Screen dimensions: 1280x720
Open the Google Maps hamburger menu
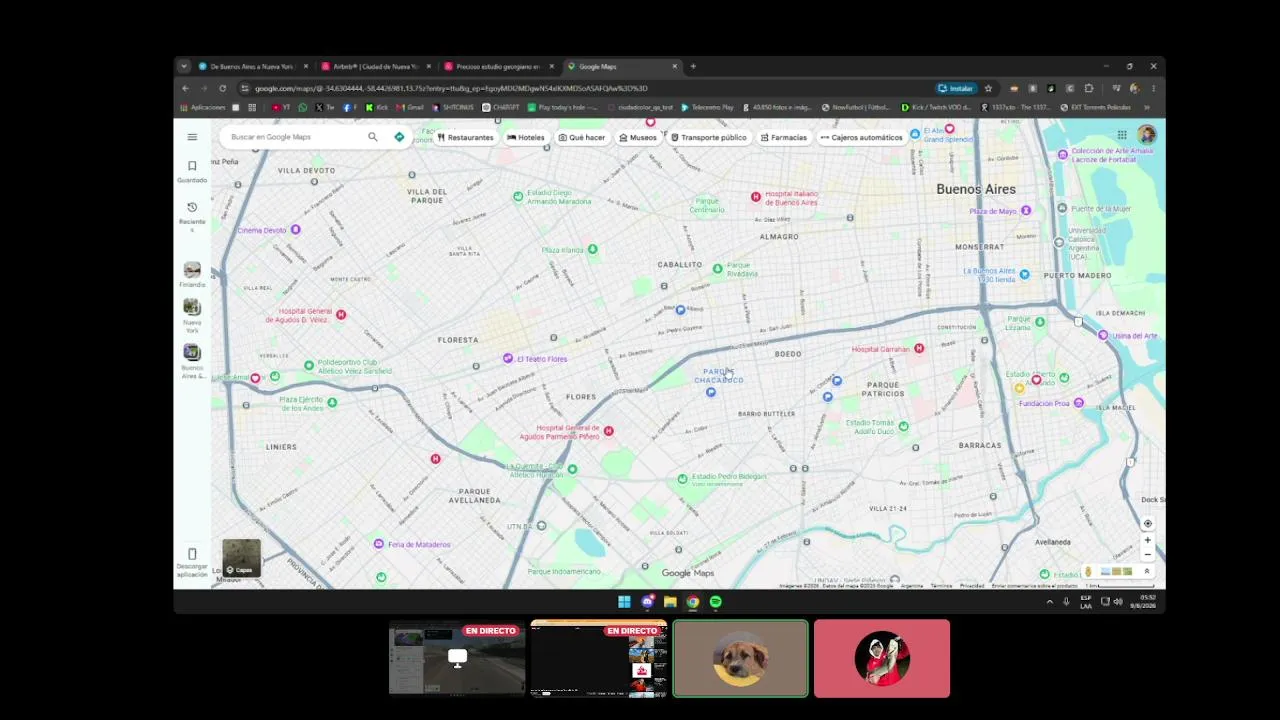[192, 137]
